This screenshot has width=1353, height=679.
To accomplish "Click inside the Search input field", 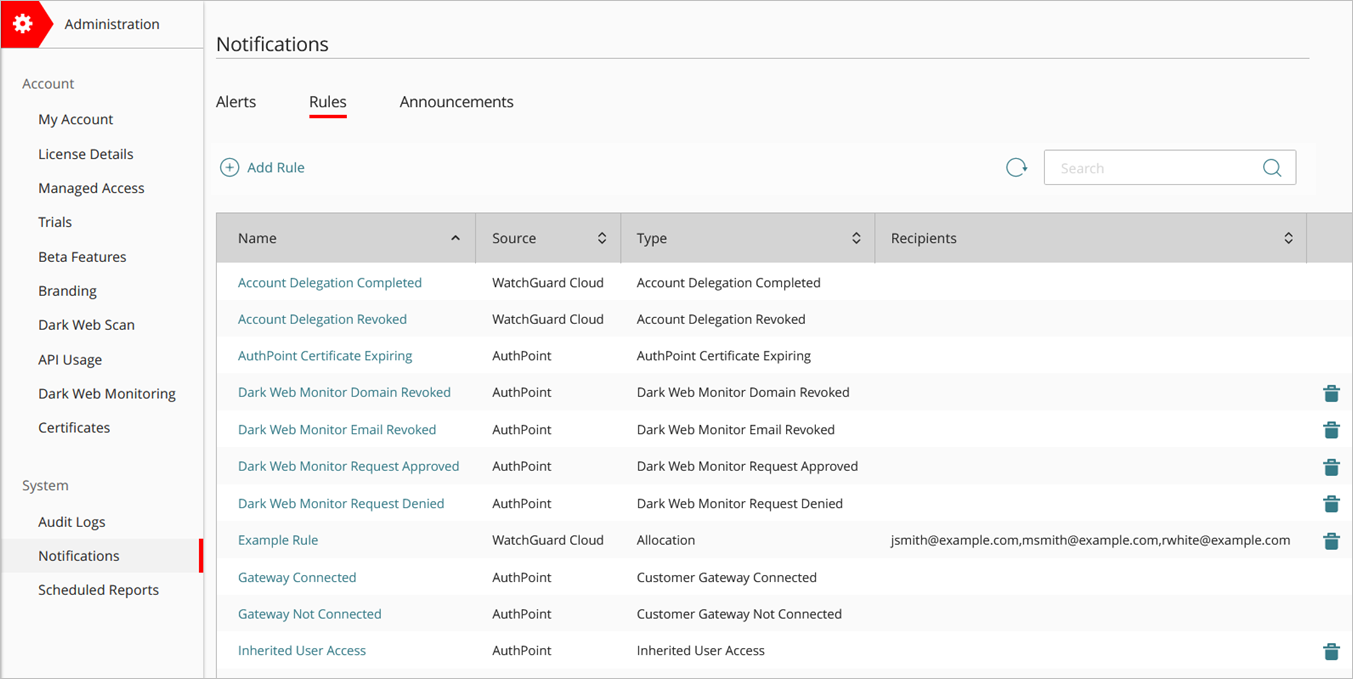I will point(1150,167).
